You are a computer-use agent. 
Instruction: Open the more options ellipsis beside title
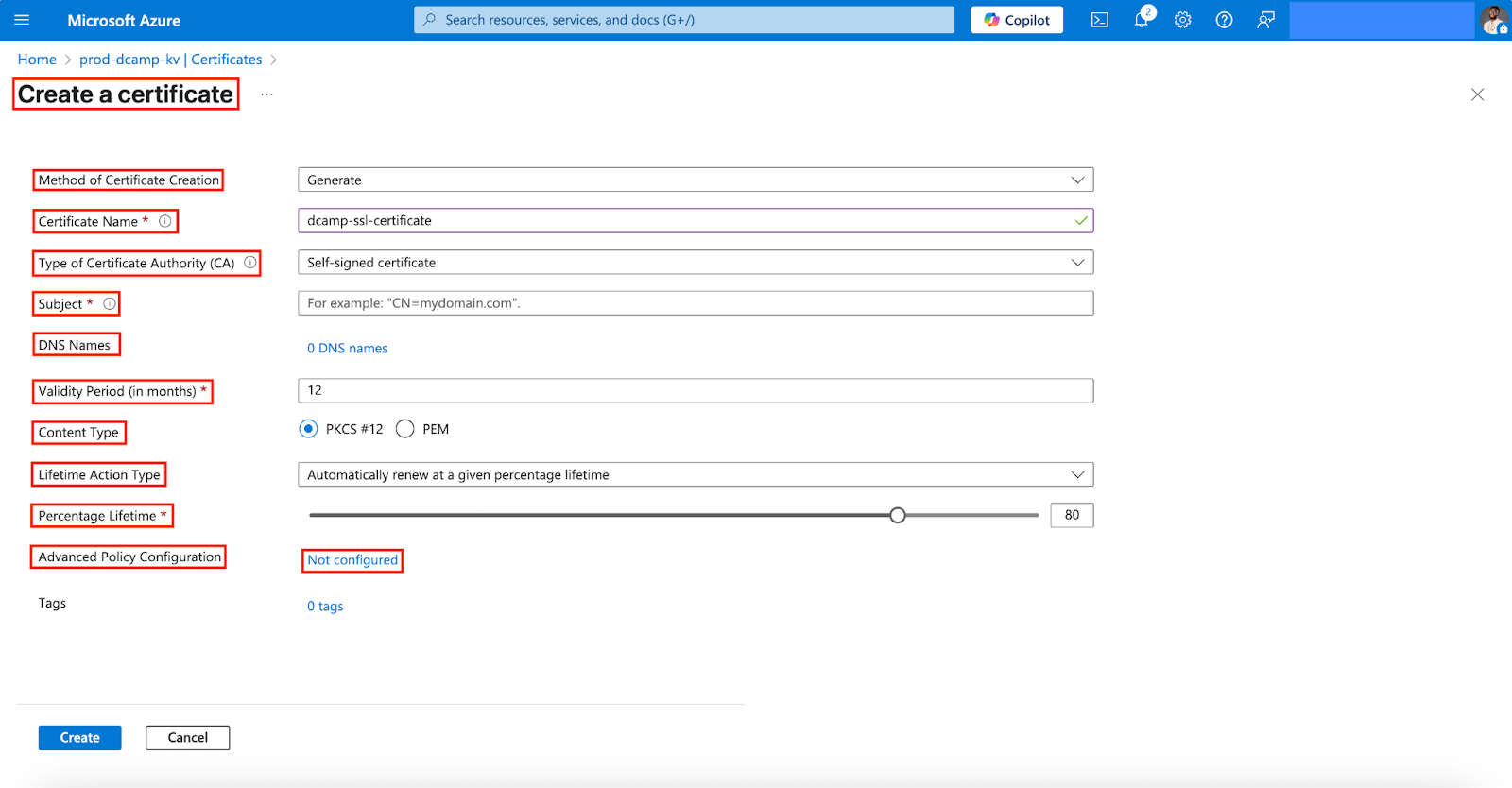pyautogui.click(x=267, y=94)
